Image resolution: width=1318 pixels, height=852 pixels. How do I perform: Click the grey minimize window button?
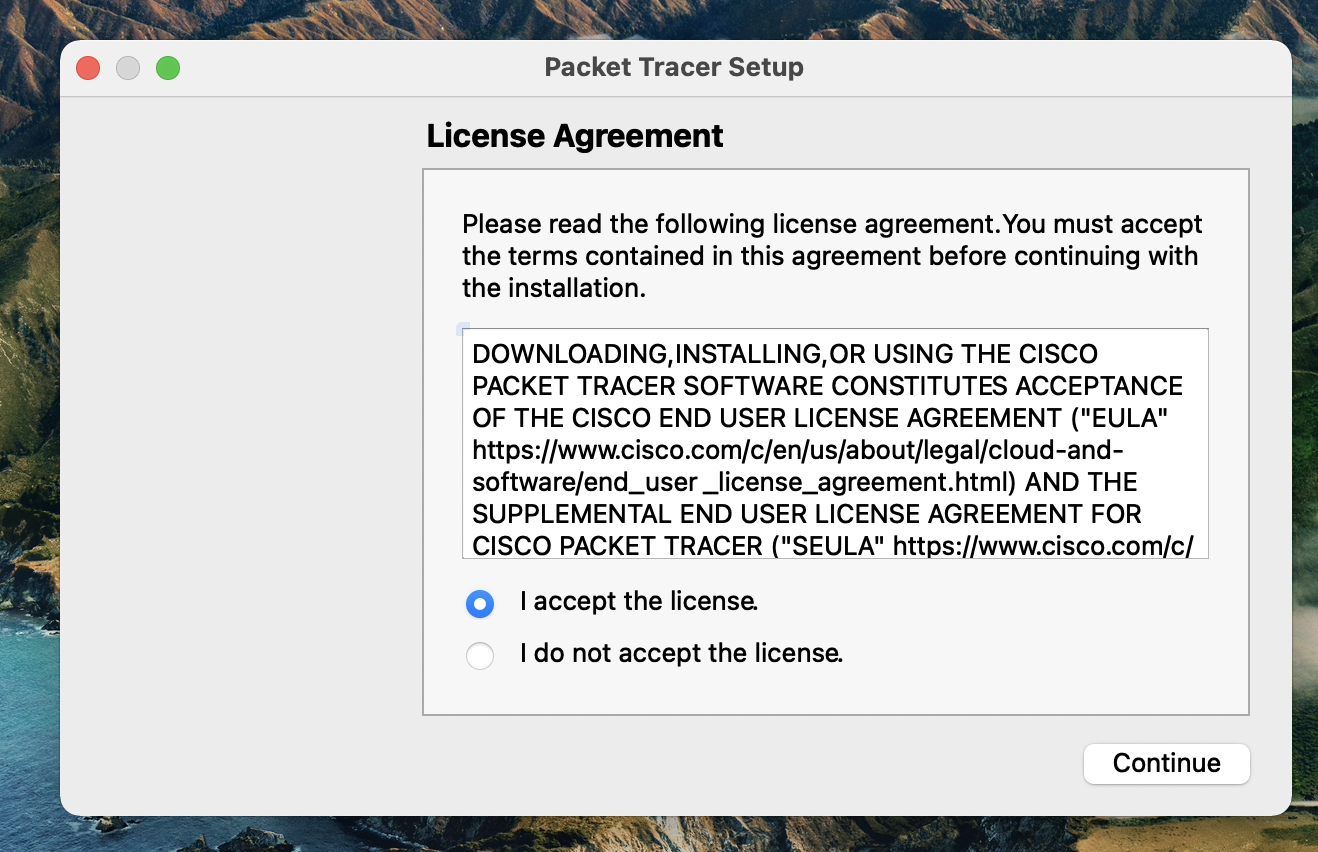coord(128,68)
